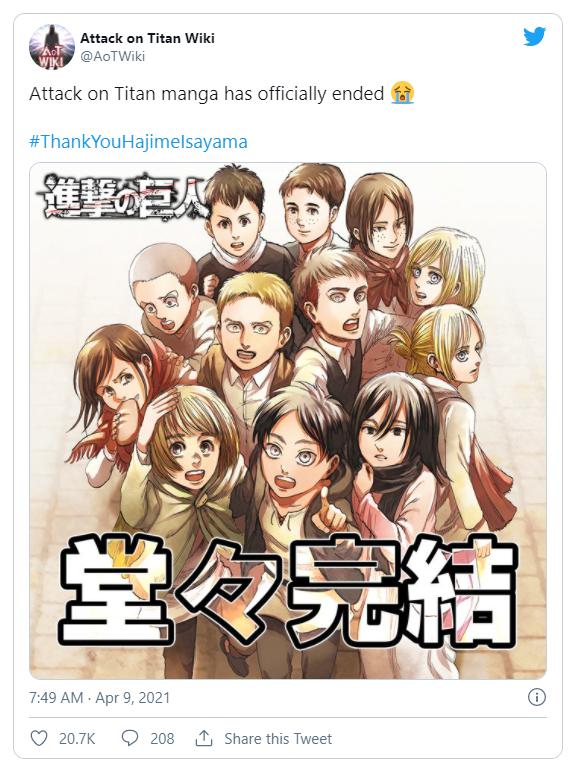The image size is (576, 771).
Task: Click the 20.7K likes count
Action: tap(77, 739)
